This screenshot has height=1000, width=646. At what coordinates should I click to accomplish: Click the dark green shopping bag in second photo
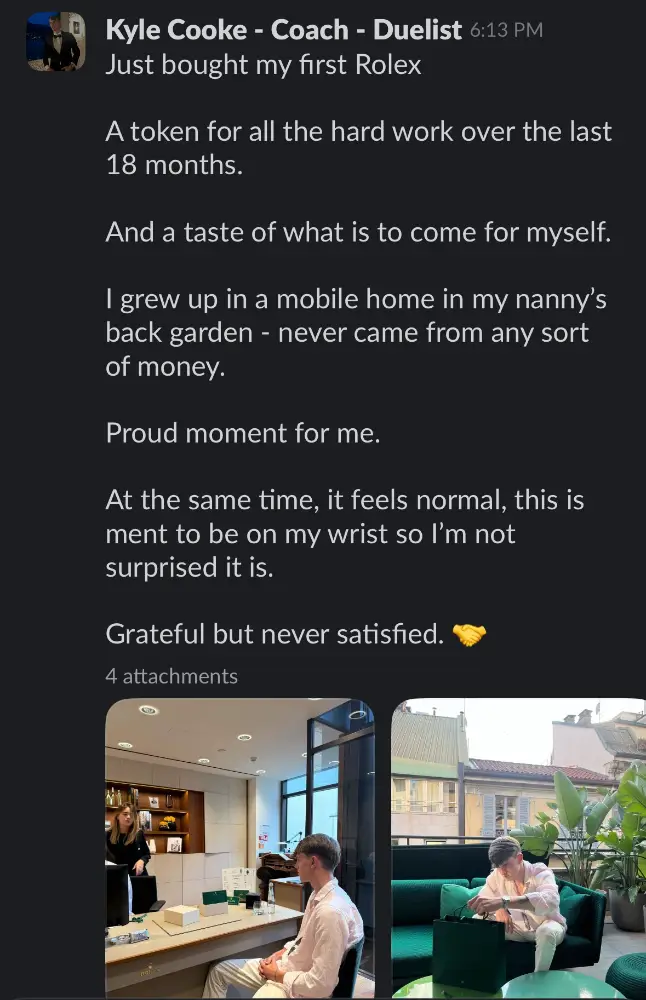click(x=468, y=951)
